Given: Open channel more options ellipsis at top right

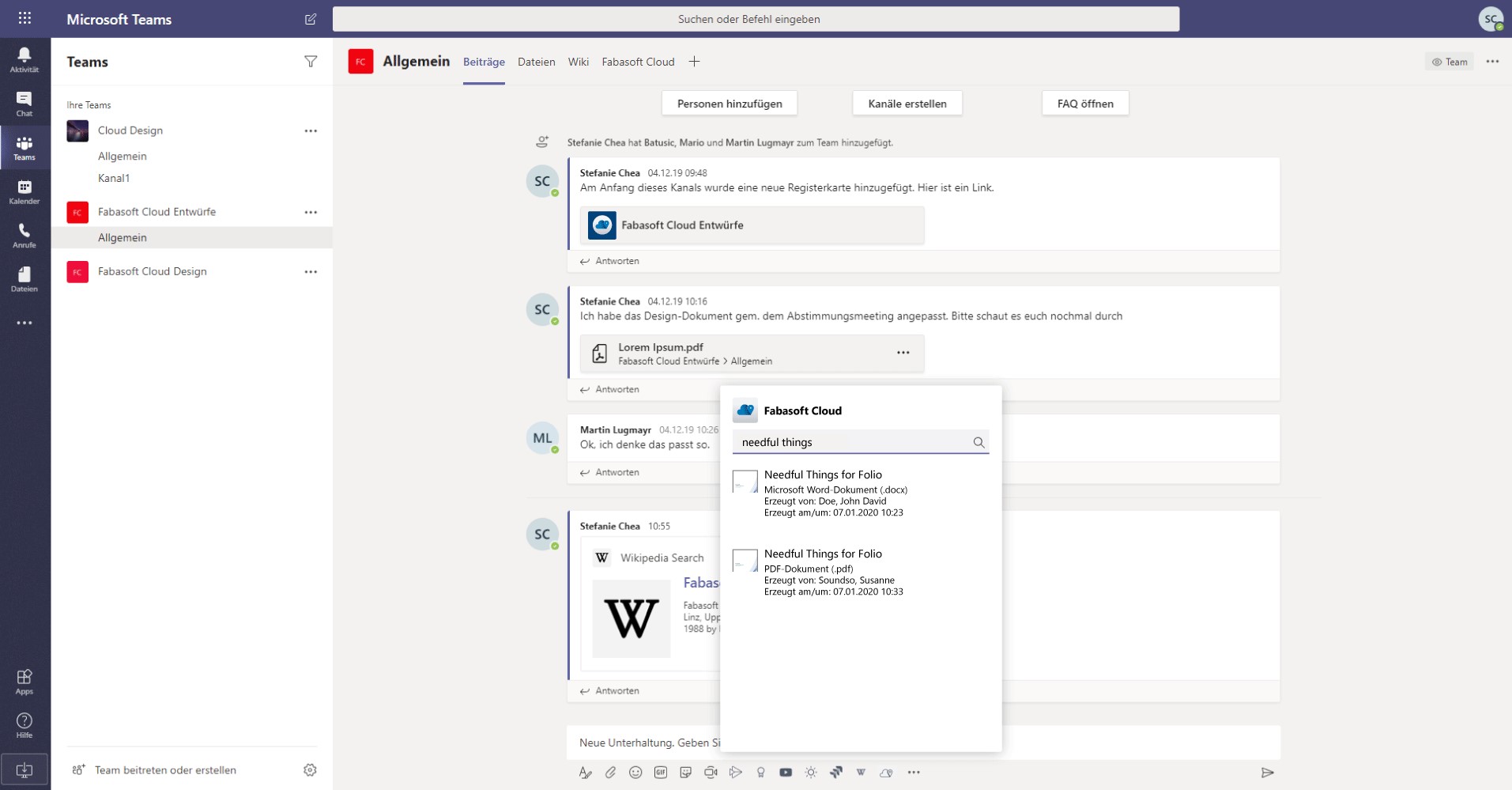Looking at the screenshot, I should click(x=1492, y=62).
